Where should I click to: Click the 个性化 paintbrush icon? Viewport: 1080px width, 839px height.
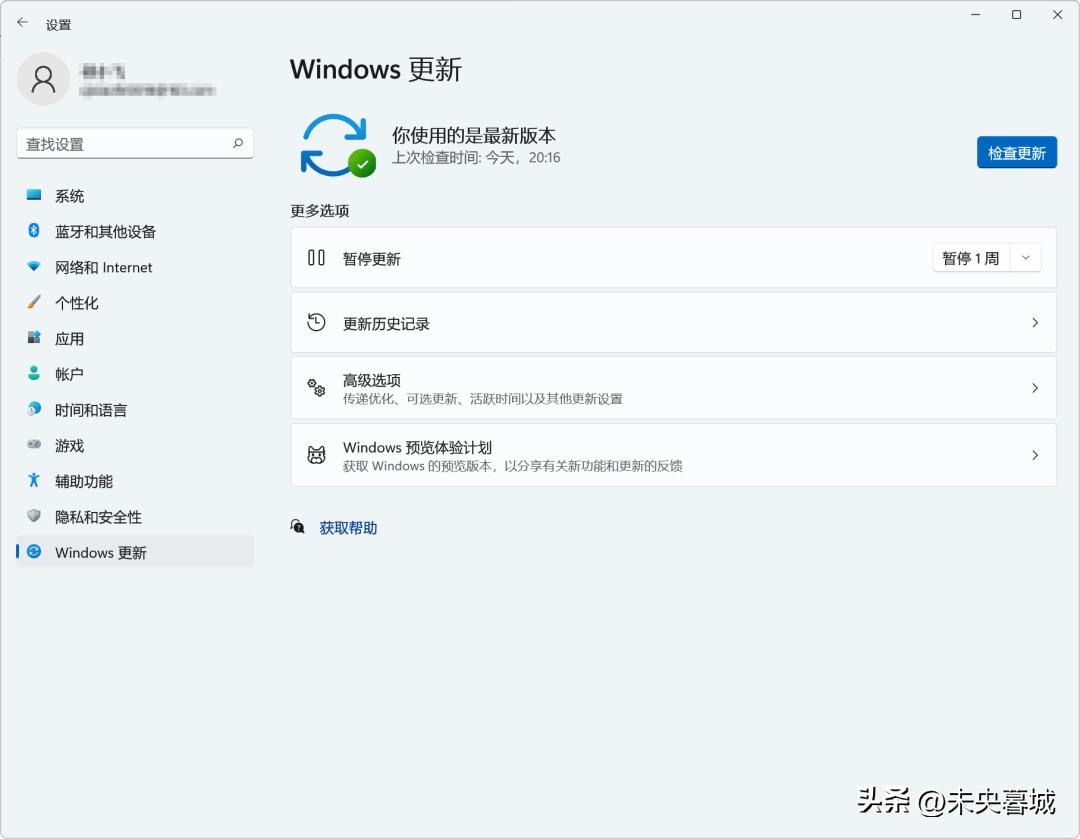click(34, 302)
